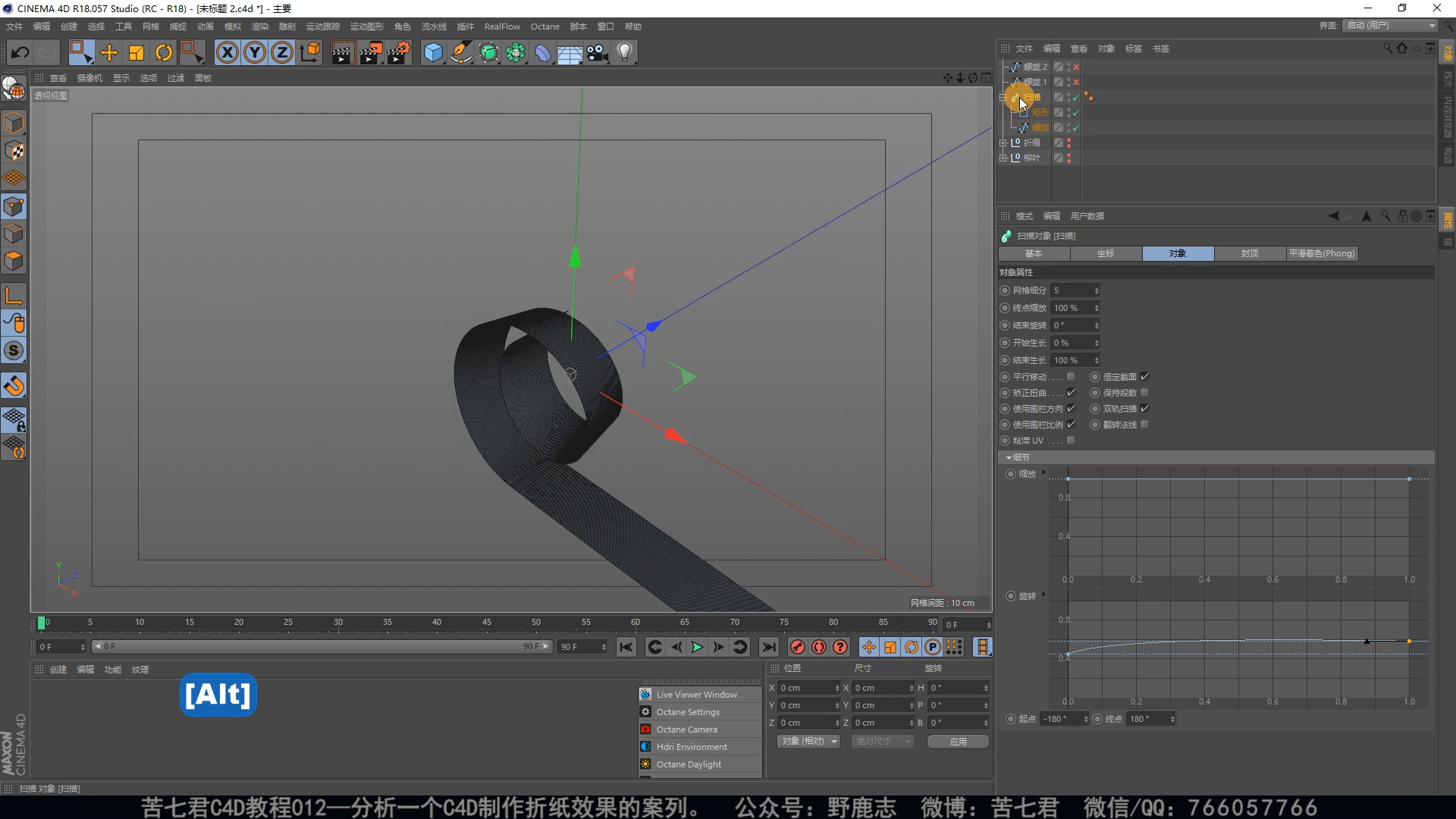Click the X position 0 cm field
Image resolution: width=1456 pixels, height=819 pixels.
[808, 688]
